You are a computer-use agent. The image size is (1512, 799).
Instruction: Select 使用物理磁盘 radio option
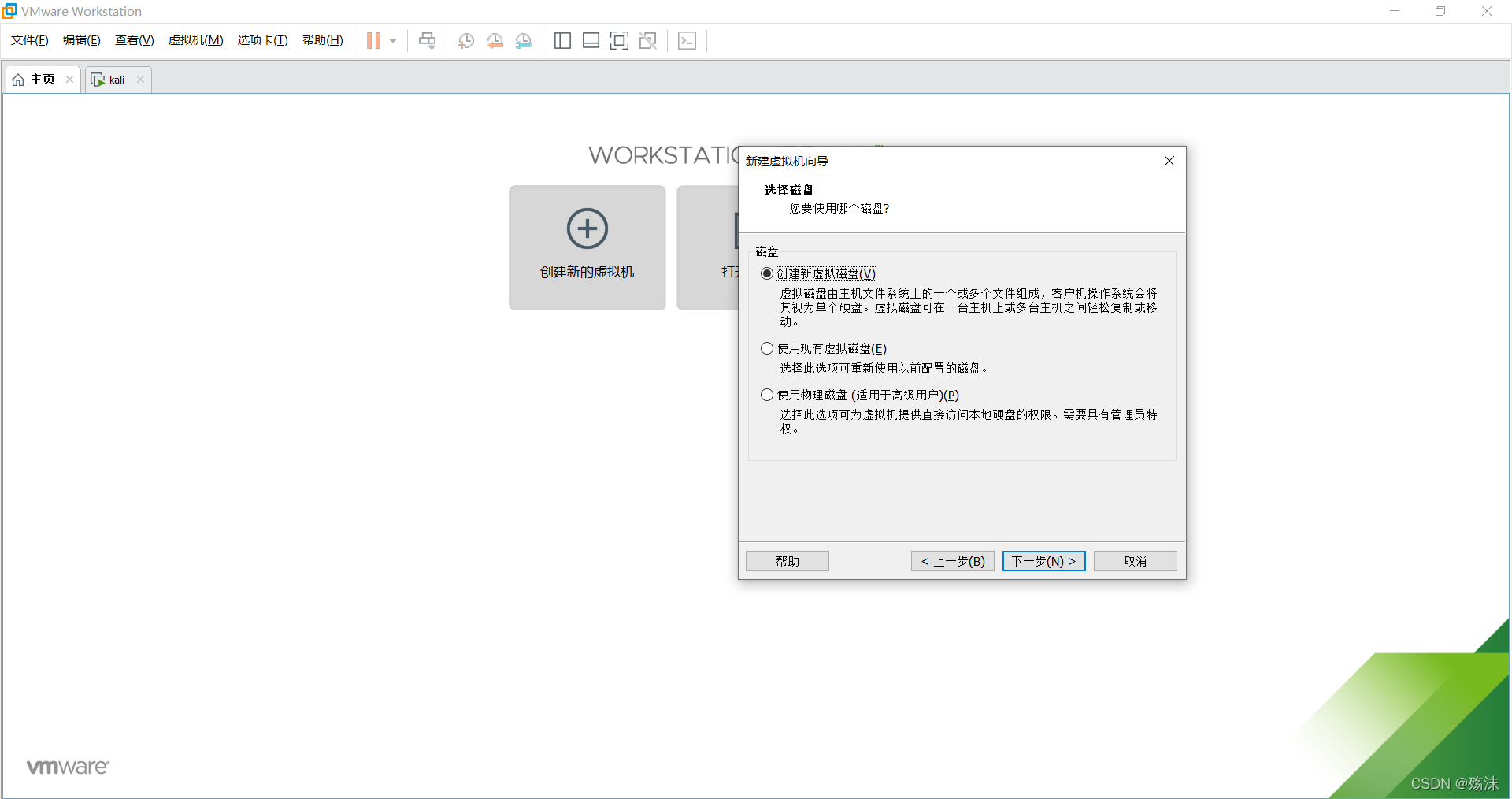tap(767, 395)
